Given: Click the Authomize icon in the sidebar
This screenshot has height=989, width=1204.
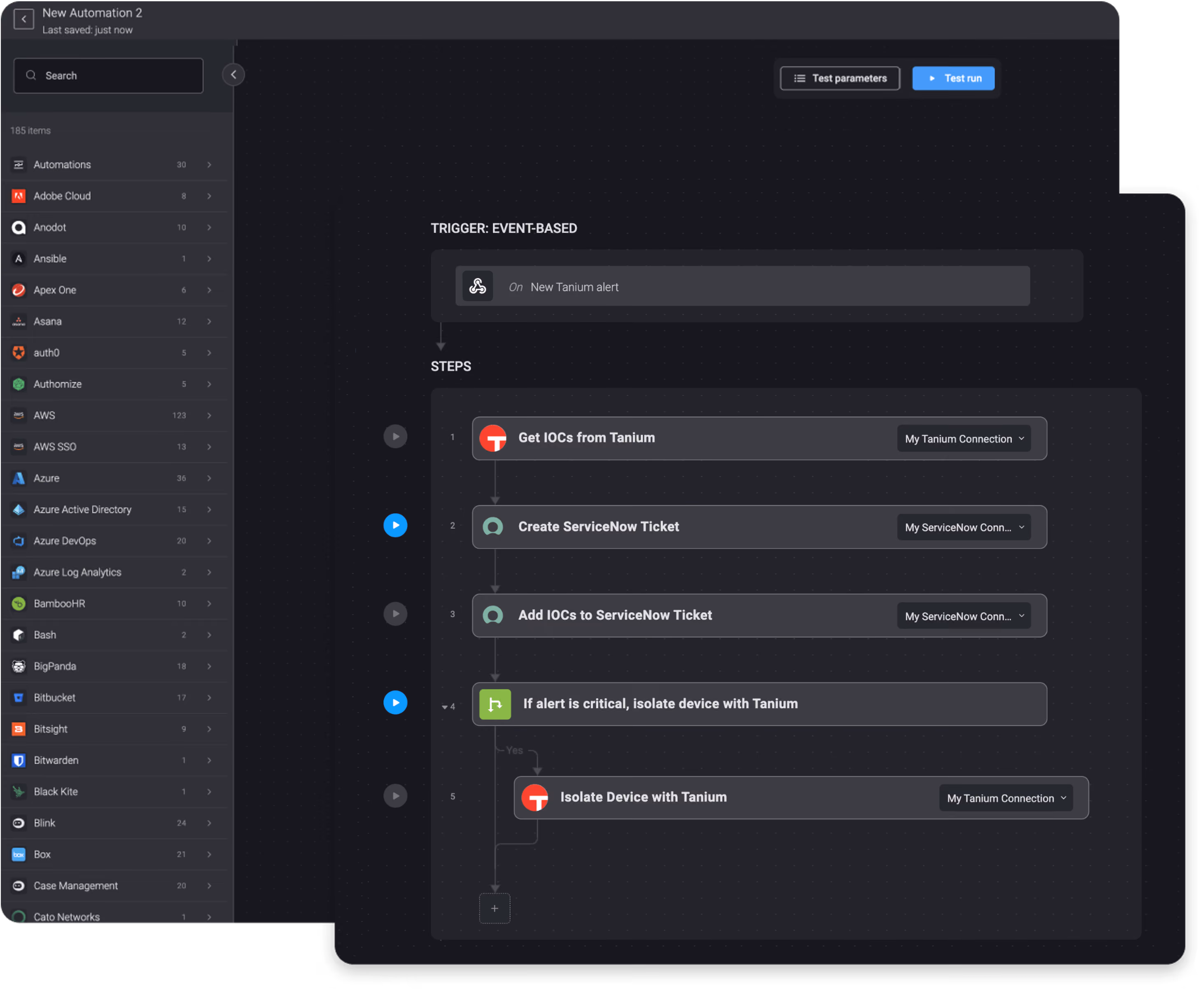Looking at the screenshot, I should (19, 384).
